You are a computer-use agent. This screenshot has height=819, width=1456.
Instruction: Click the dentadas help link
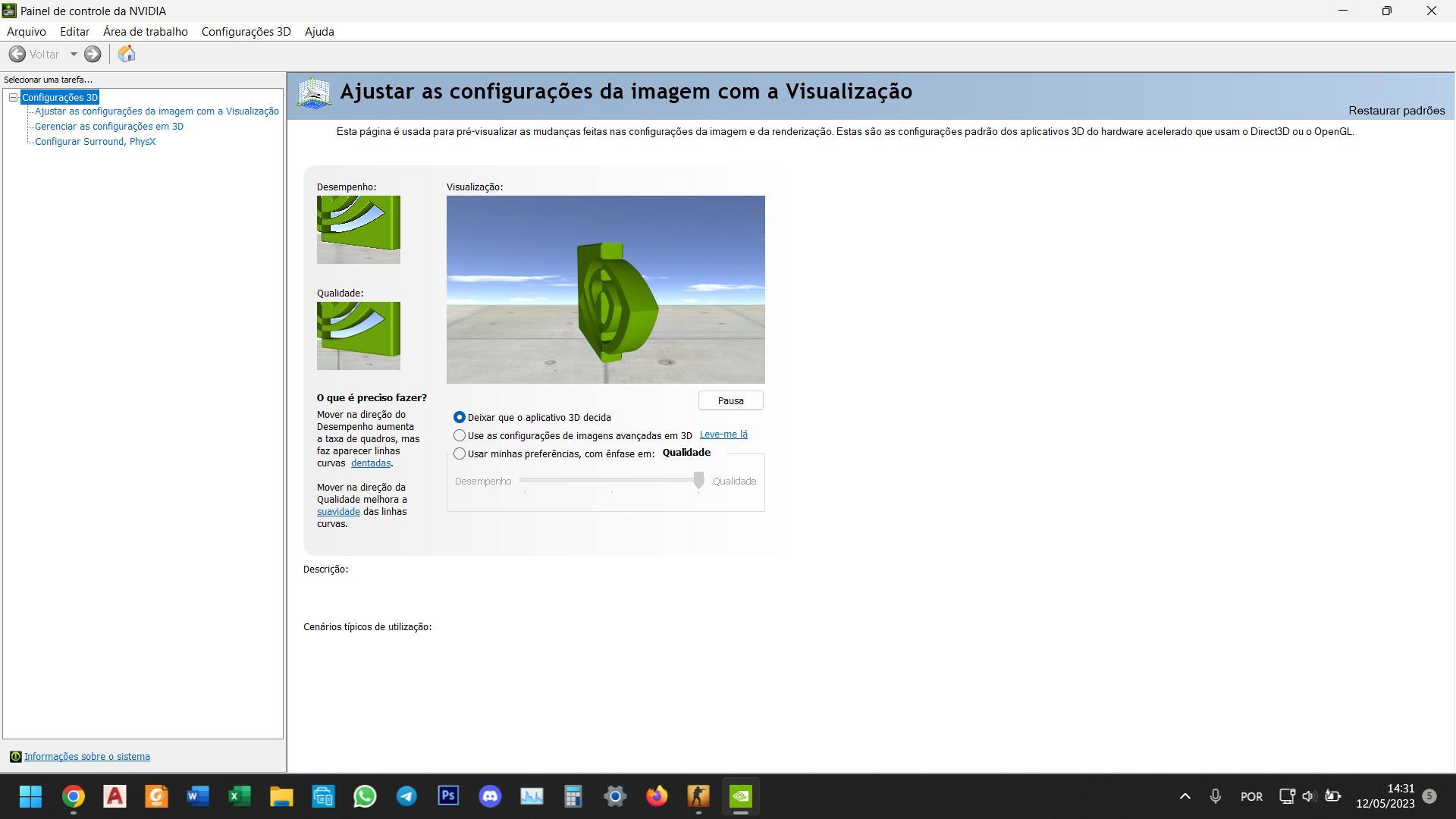(370, 463)
